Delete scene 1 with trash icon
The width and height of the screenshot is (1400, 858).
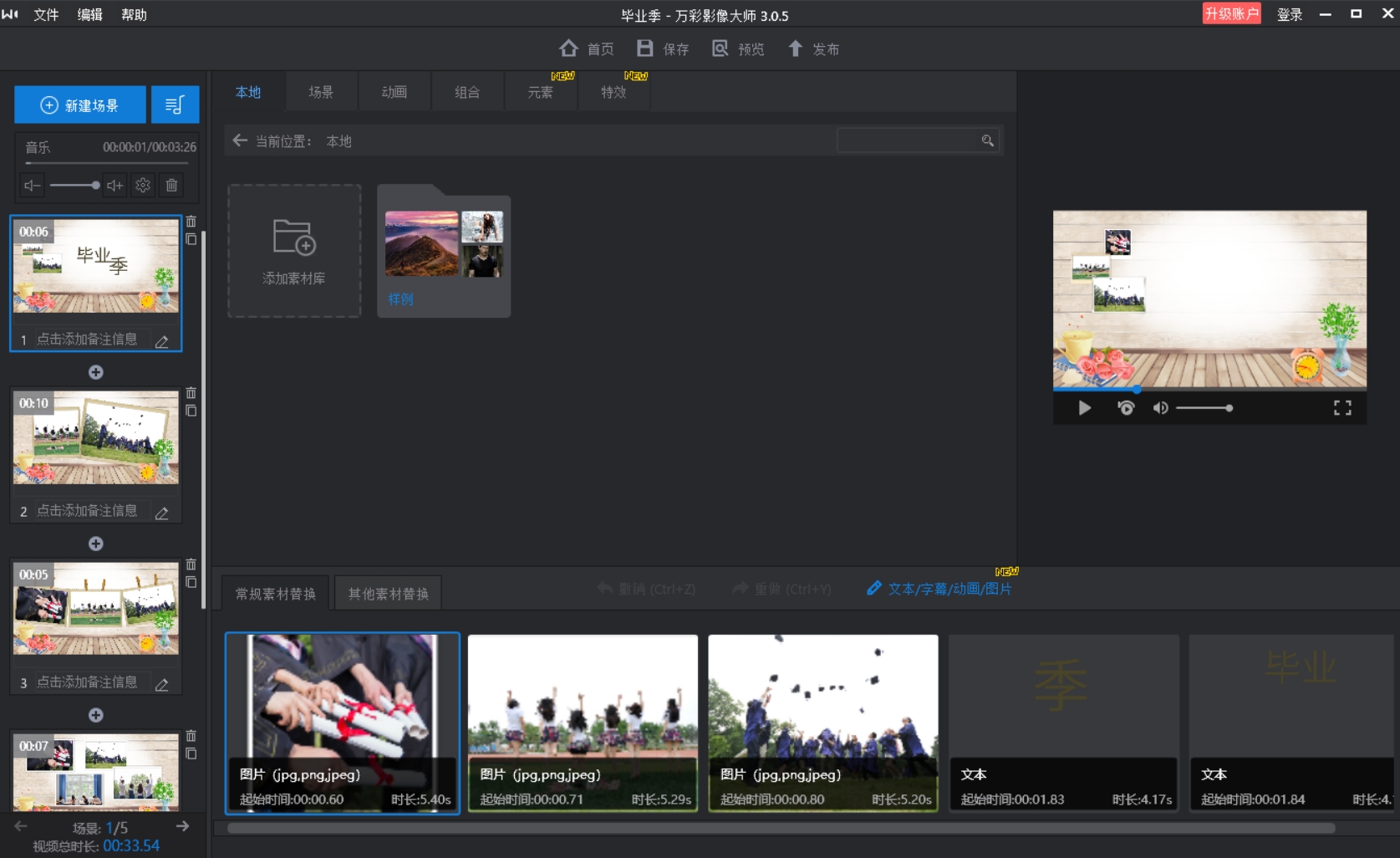191,222
